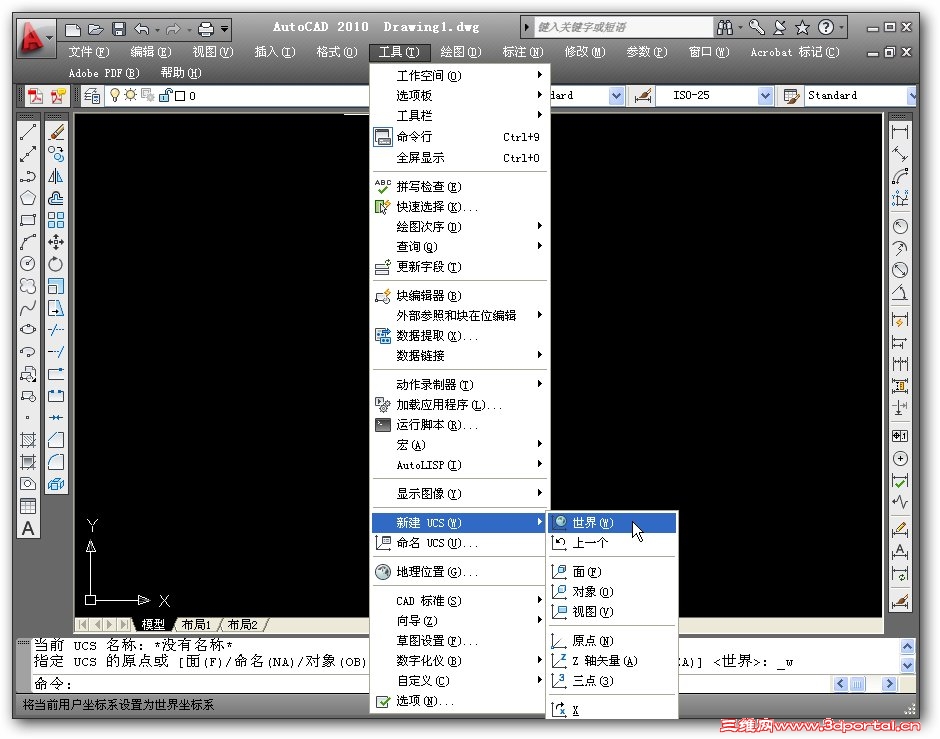Expand the AutoLISP submenu
The height and width of the screenshot is (739, 940).
pyautogui.click(x=460, y=464)
